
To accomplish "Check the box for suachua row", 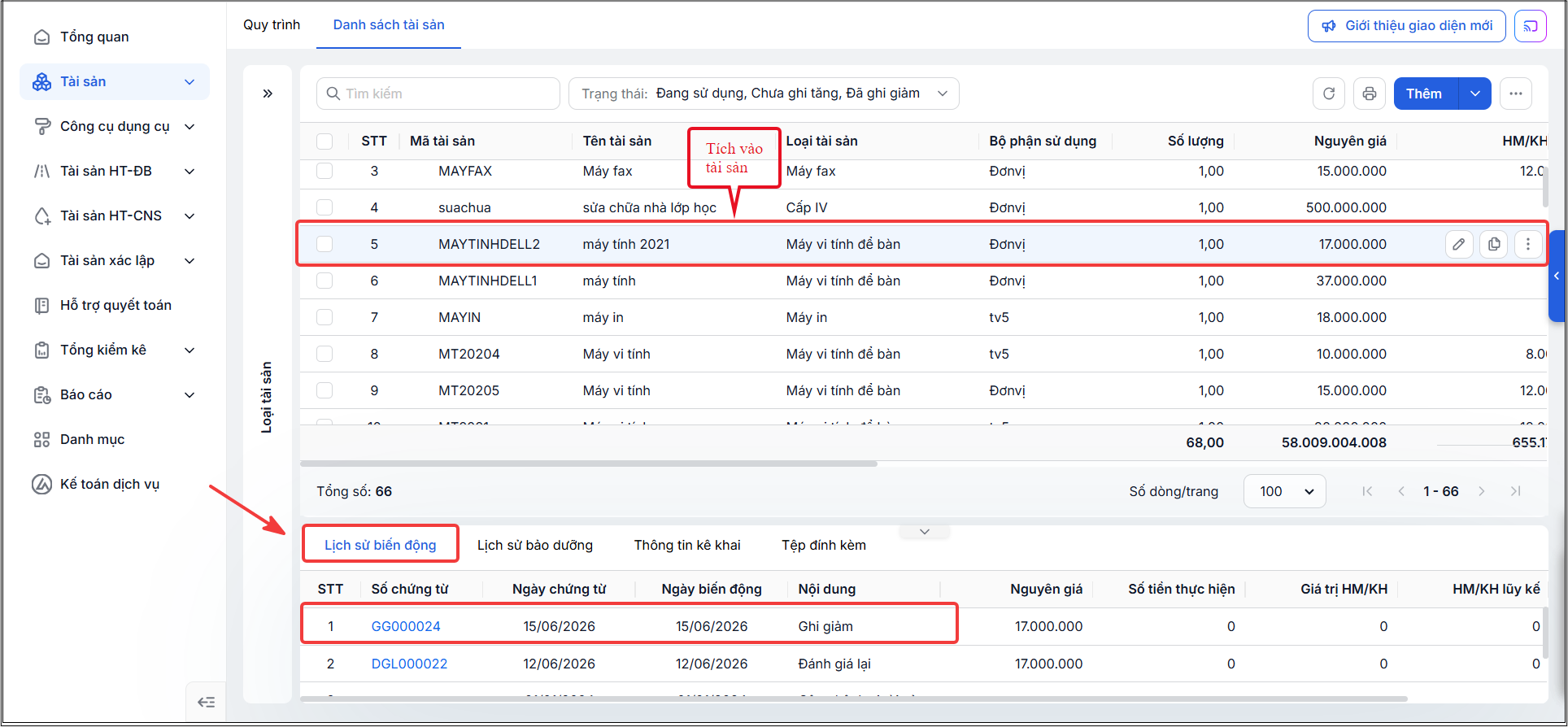I will [x=324, y=207].
